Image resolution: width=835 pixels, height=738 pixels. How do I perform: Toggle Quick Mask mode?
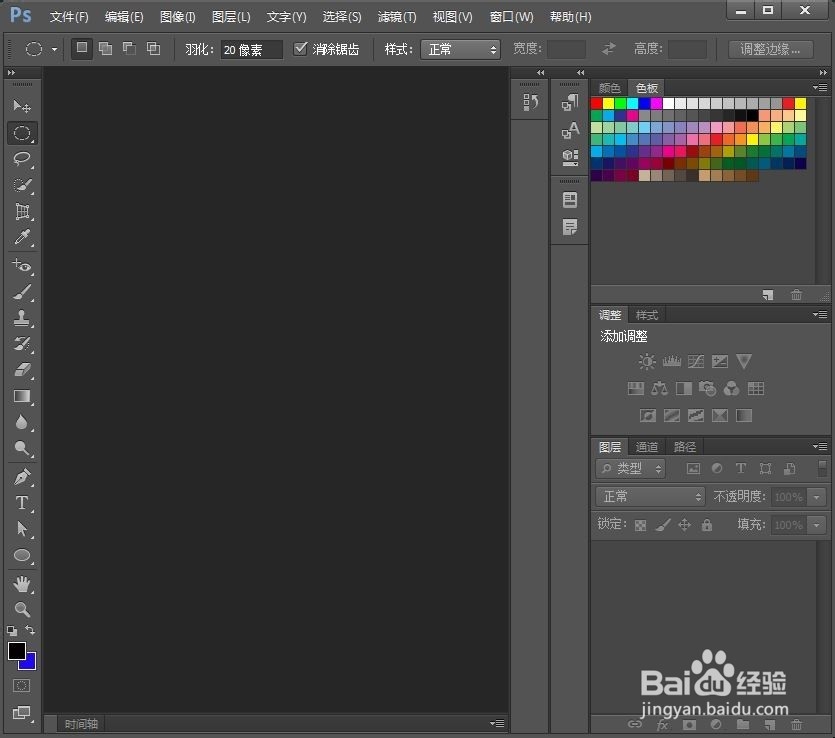(x=21, y=686)
